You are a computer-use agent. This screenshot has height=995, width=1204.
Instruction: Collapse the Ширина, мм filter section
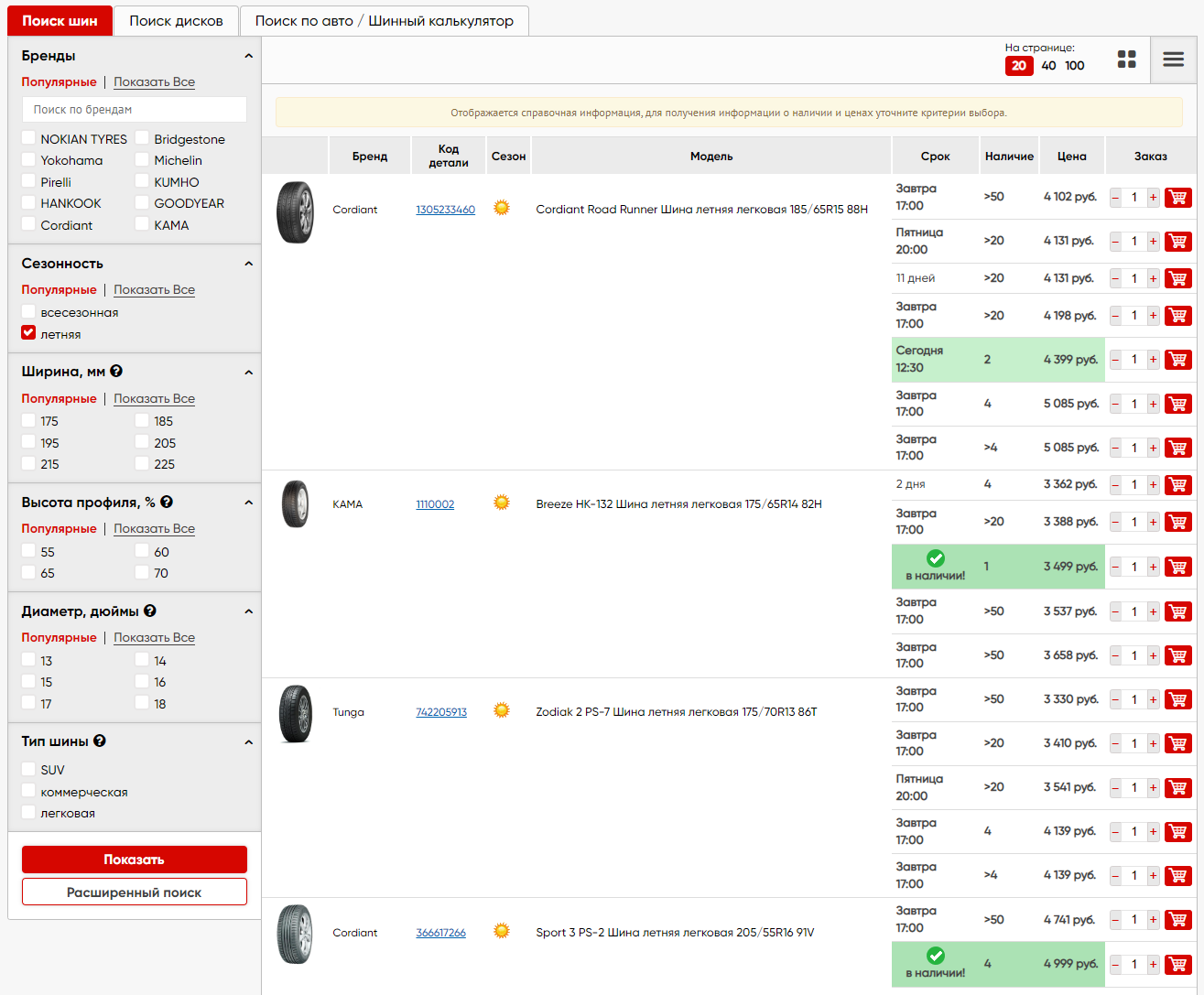[x=248, y=373]
